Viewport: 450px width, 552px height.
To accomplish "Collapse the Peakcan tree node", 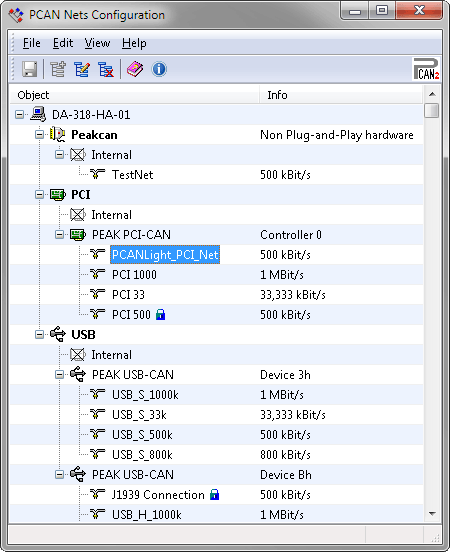I will coord(39,134).
